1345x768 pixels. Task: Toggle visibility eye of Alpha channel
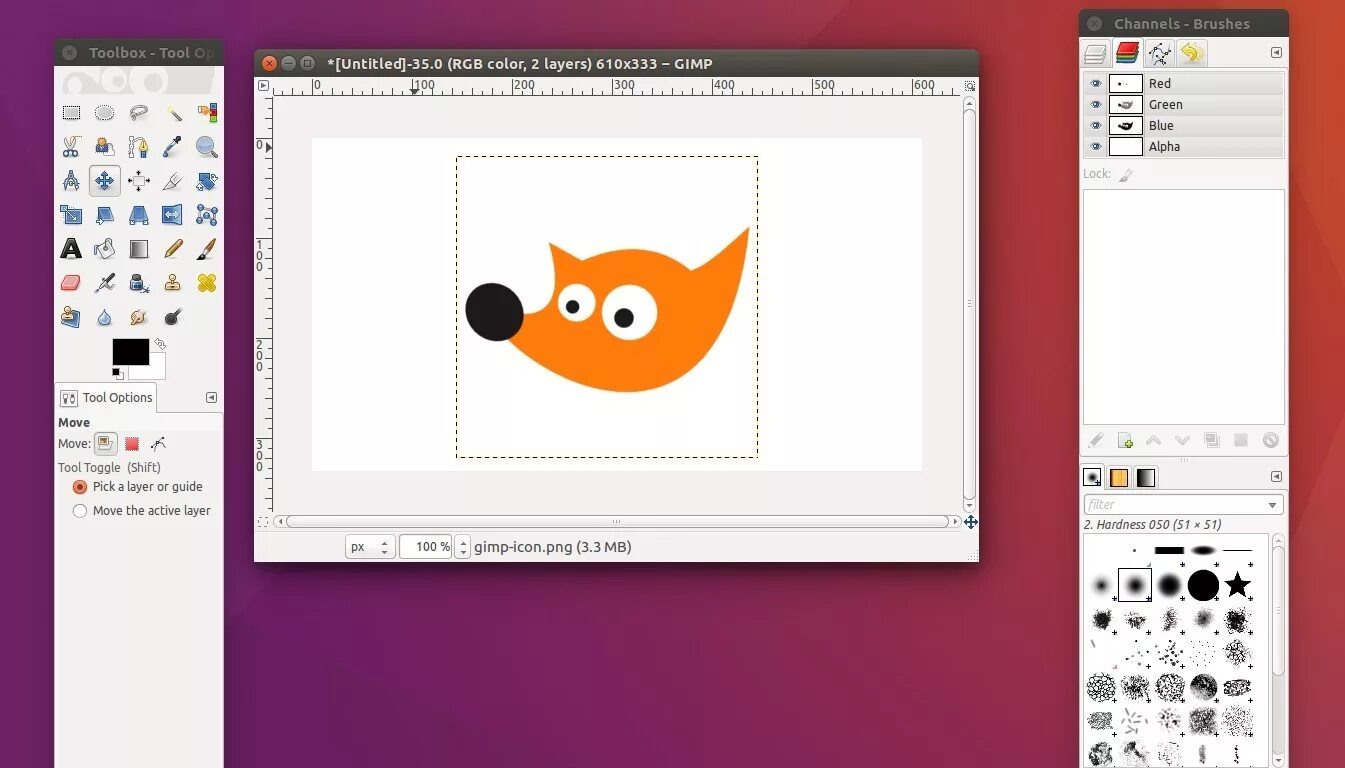1096,147
